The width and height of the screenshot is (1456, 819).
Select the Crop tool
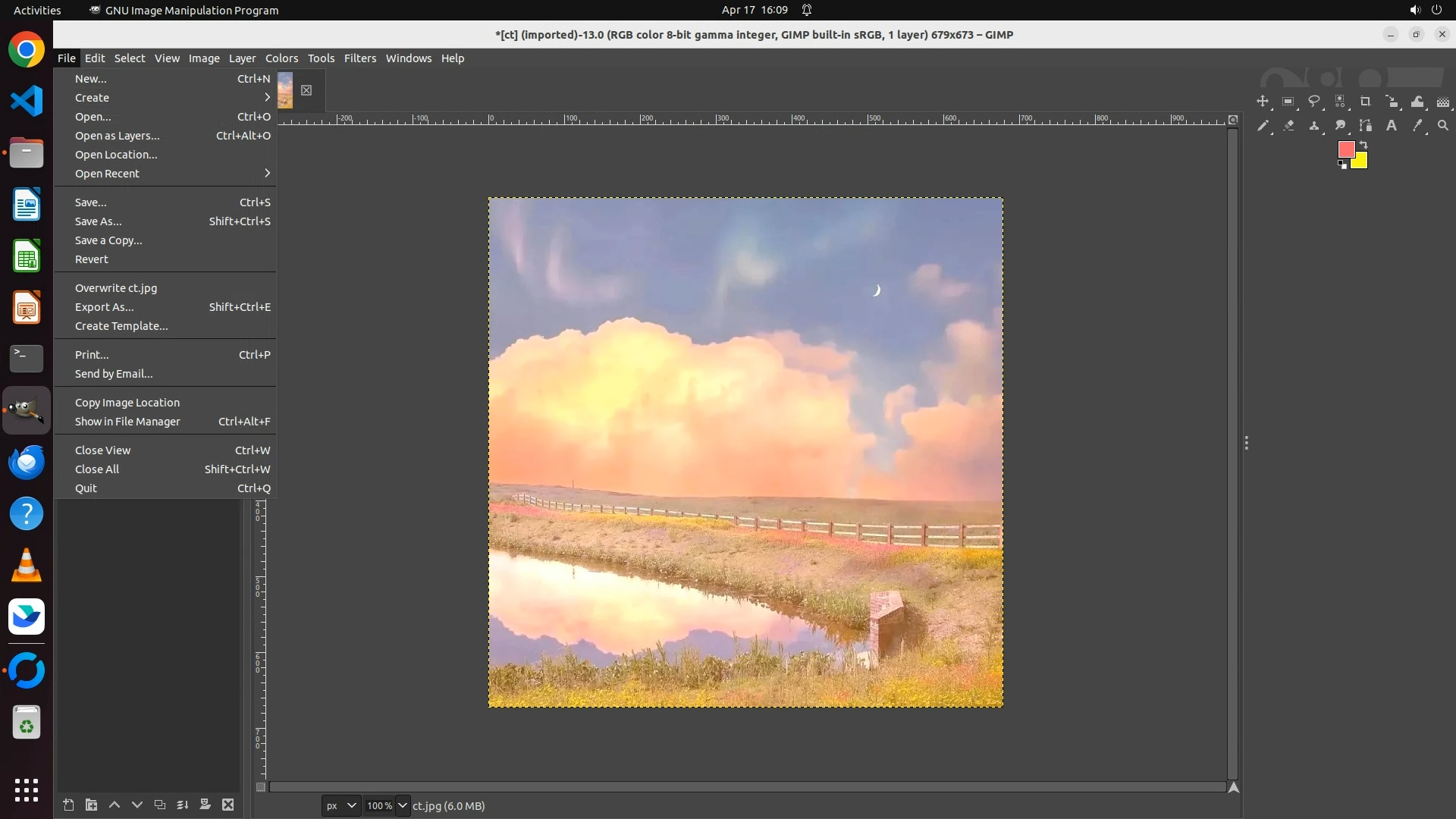[x=1366, y=102]
